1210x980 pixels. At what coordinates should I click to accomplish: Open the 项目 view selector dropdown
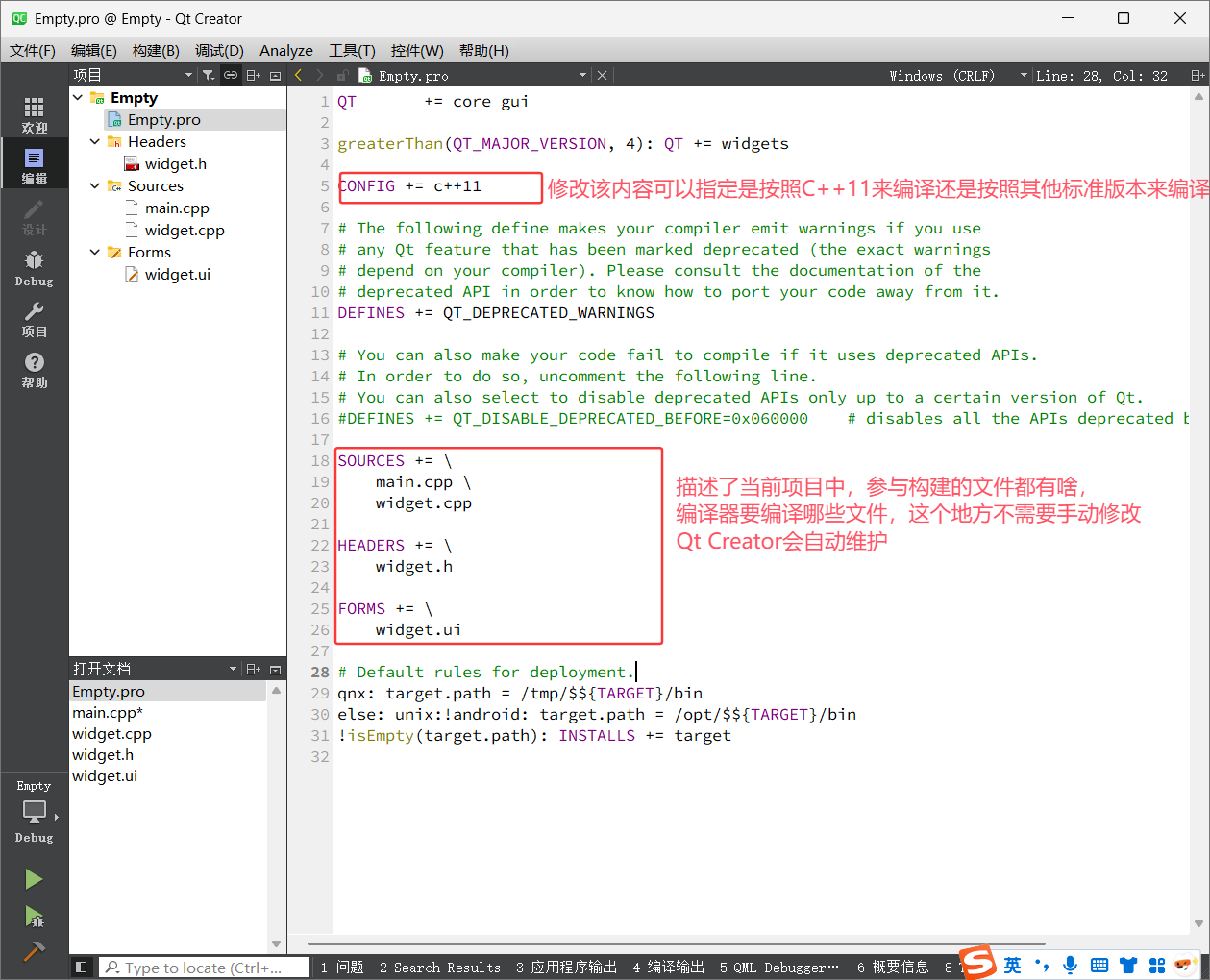[x=134, y=75]
